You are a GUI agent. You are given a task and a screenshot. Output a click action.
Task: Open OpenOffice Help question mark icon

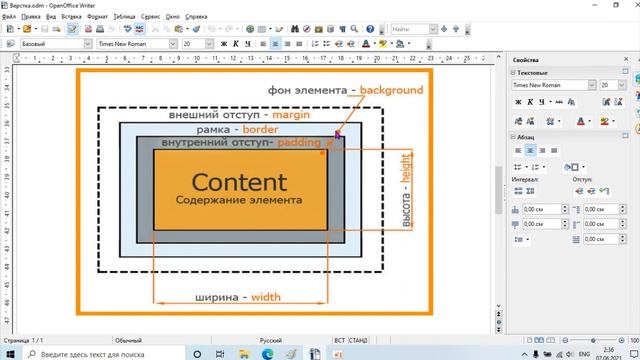point(370,29)
